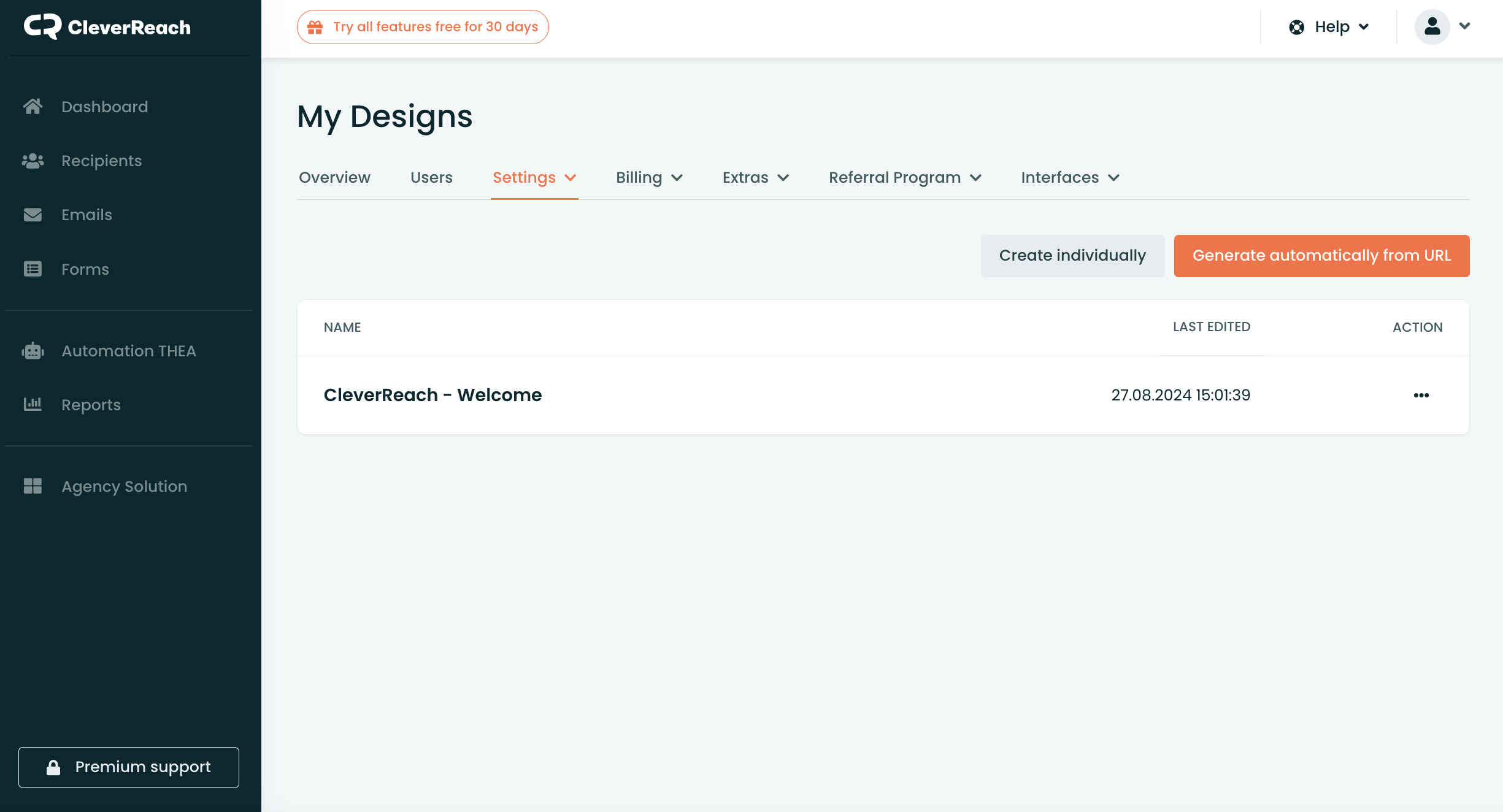Viewport: 1503px width, 812px height.
Task: Expand the Settings tab chevron
Action: (571, 178)
